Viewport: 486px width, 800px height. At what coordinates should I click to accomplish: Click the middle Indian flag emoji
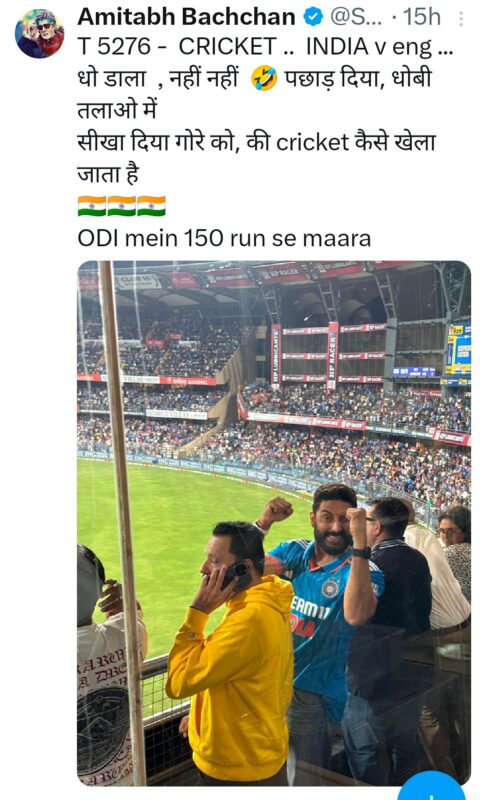pos(121,206)
